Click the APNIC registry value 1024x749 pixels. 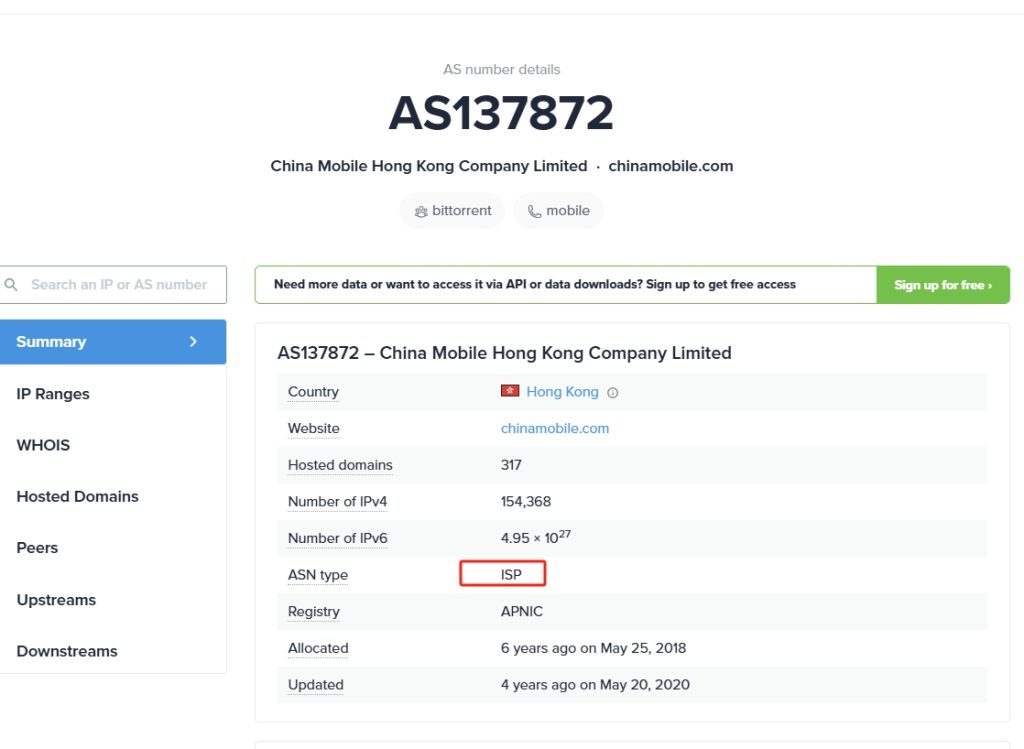(522, 611)
